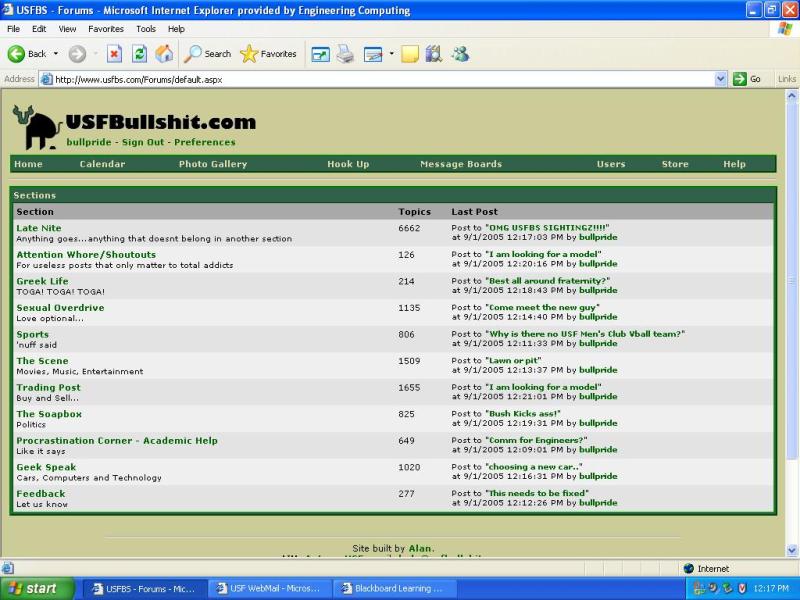Open the Trading Post section

click(x=48, y=387)
